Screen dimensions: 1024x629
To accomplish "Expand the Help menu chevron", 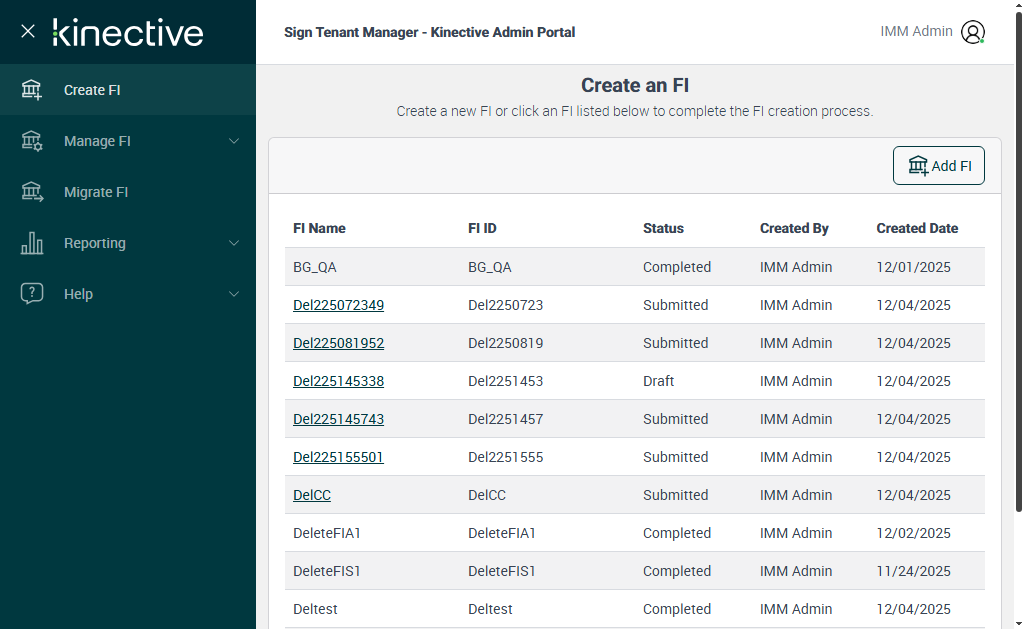I will (234, 294).
